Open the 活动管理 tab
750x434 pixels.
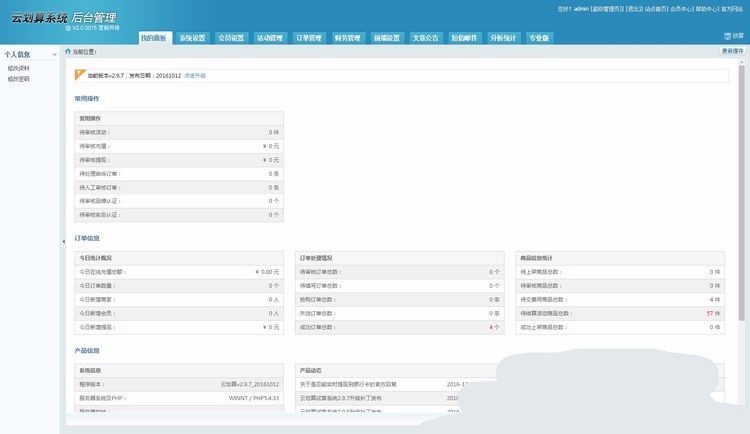tap(270, 38)
